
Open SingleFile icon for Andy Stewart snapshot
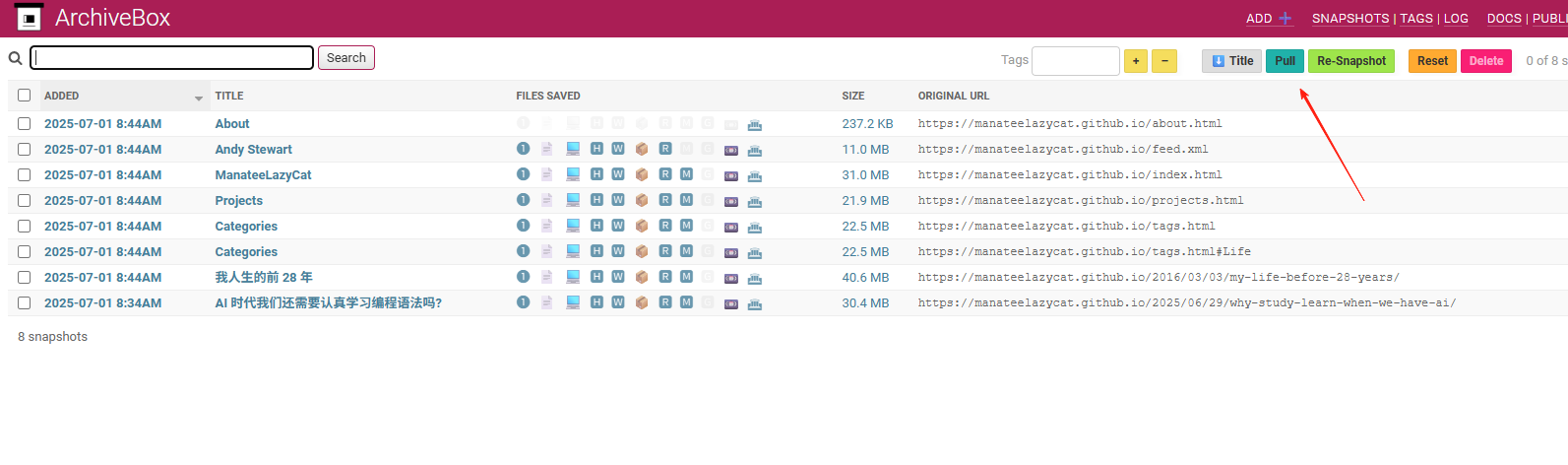click(524, 149)
